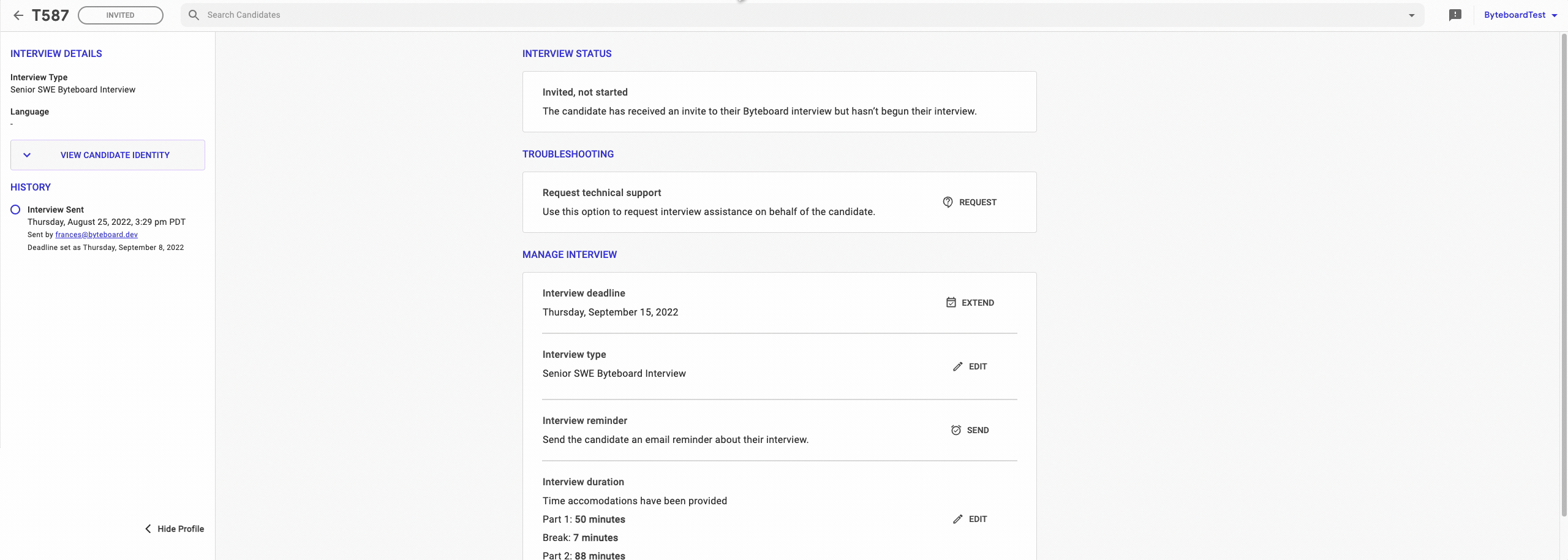Open the feedback message icon

(1455, 15)
